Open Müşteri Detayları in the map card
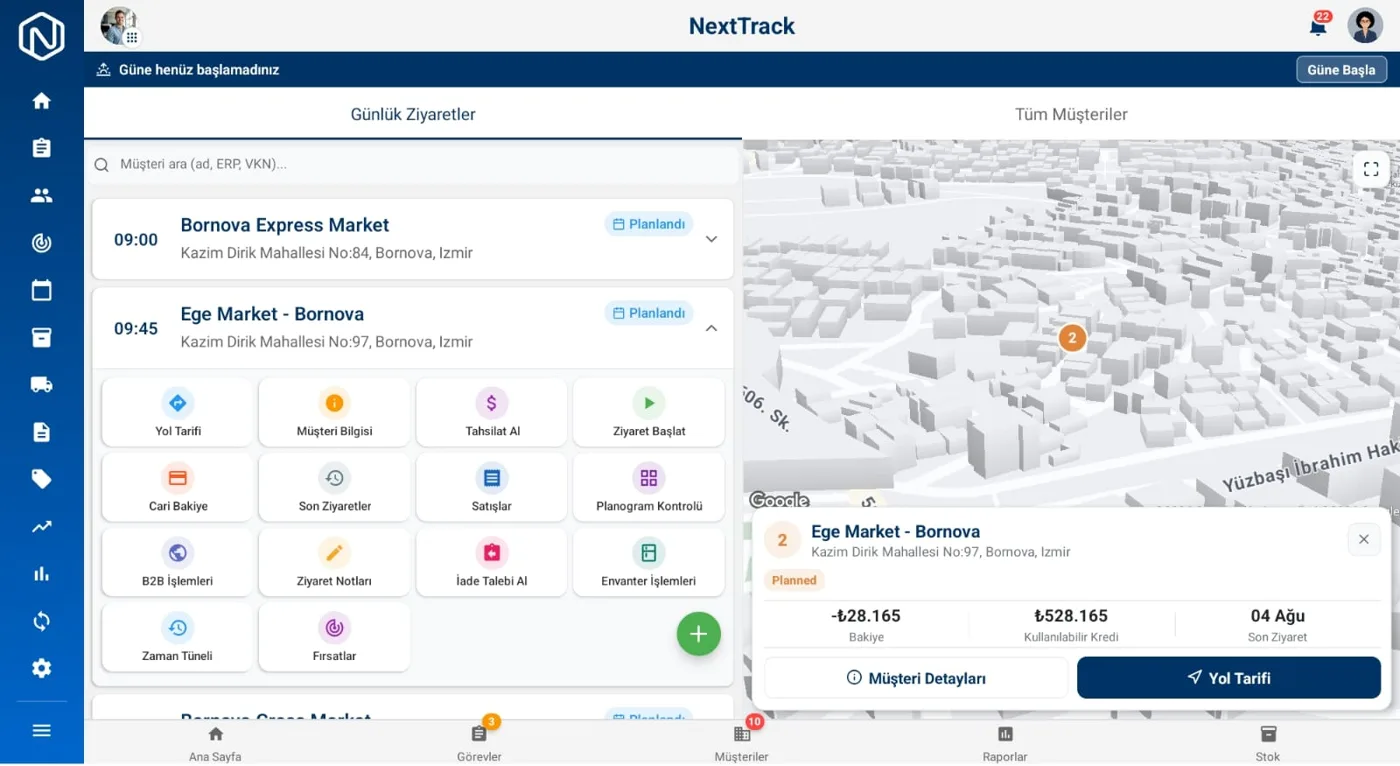This screenshot has width=1400, height=766. tap(916, 678)
